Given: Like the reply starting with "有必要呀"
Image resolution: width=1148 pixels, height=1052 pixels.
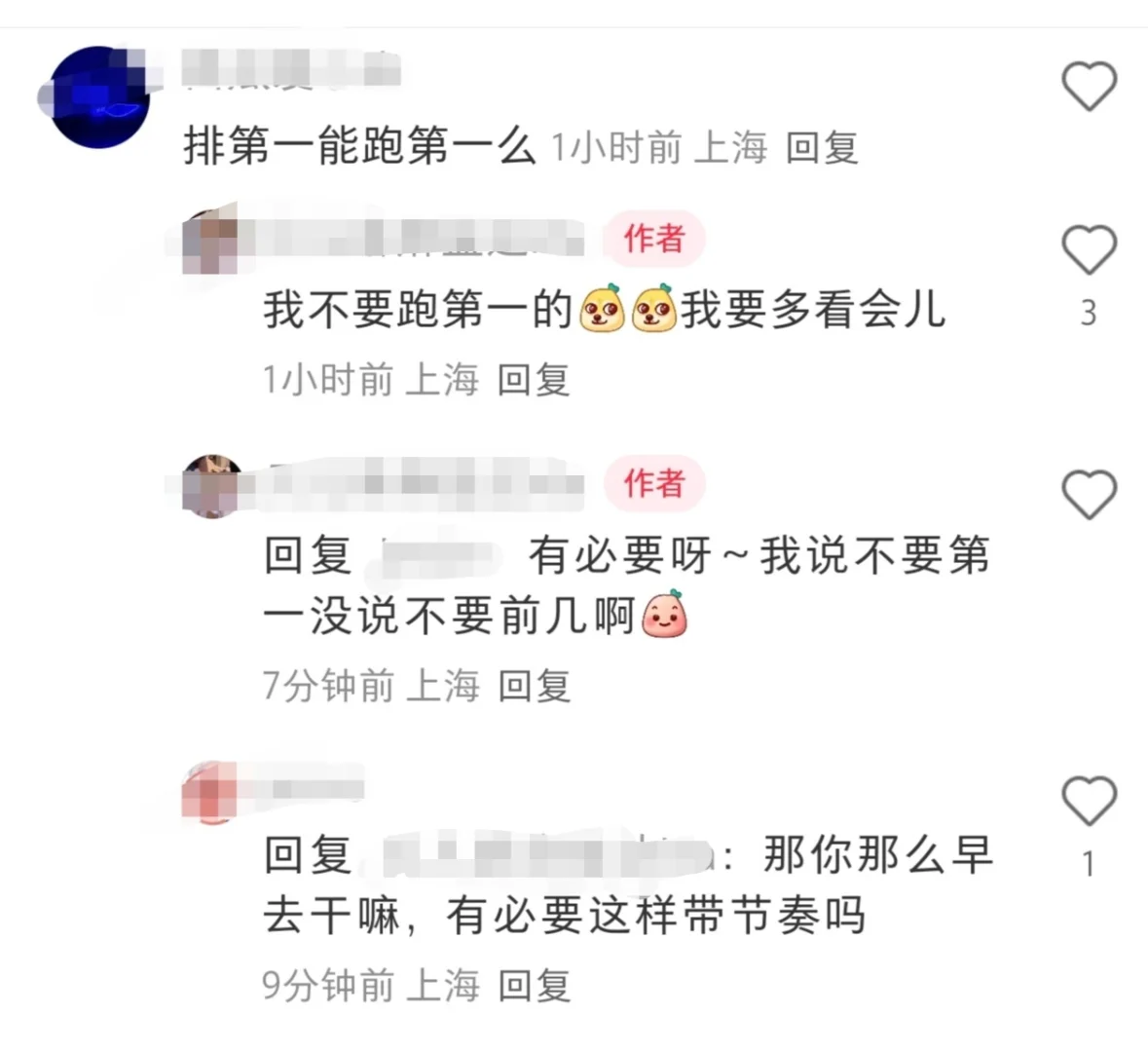Looking at the screenshot, I should point(1089,495).
